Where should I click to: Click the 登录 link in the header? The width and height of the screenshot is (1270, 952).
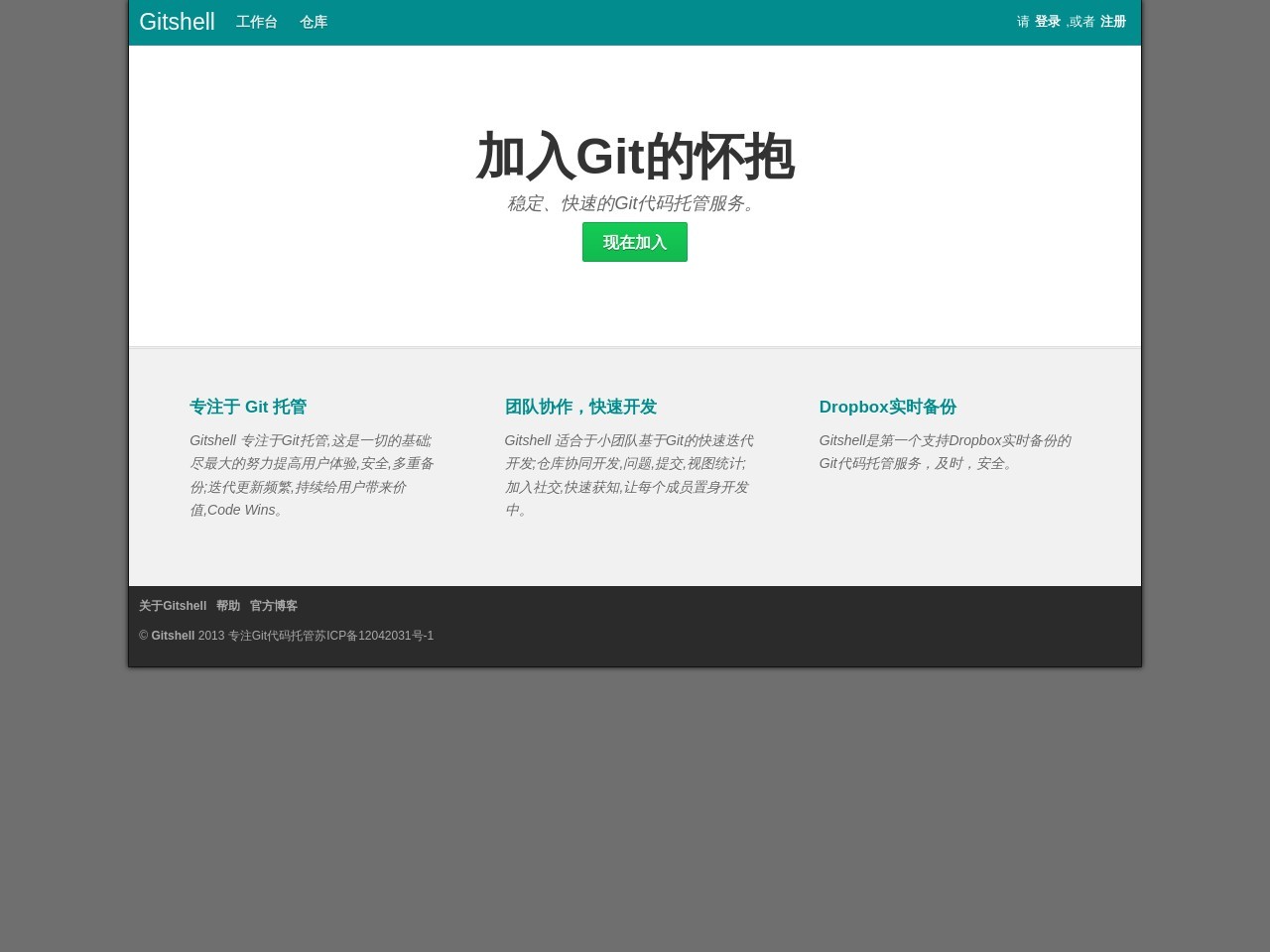pyautogui.click(x=1048, y=21)
